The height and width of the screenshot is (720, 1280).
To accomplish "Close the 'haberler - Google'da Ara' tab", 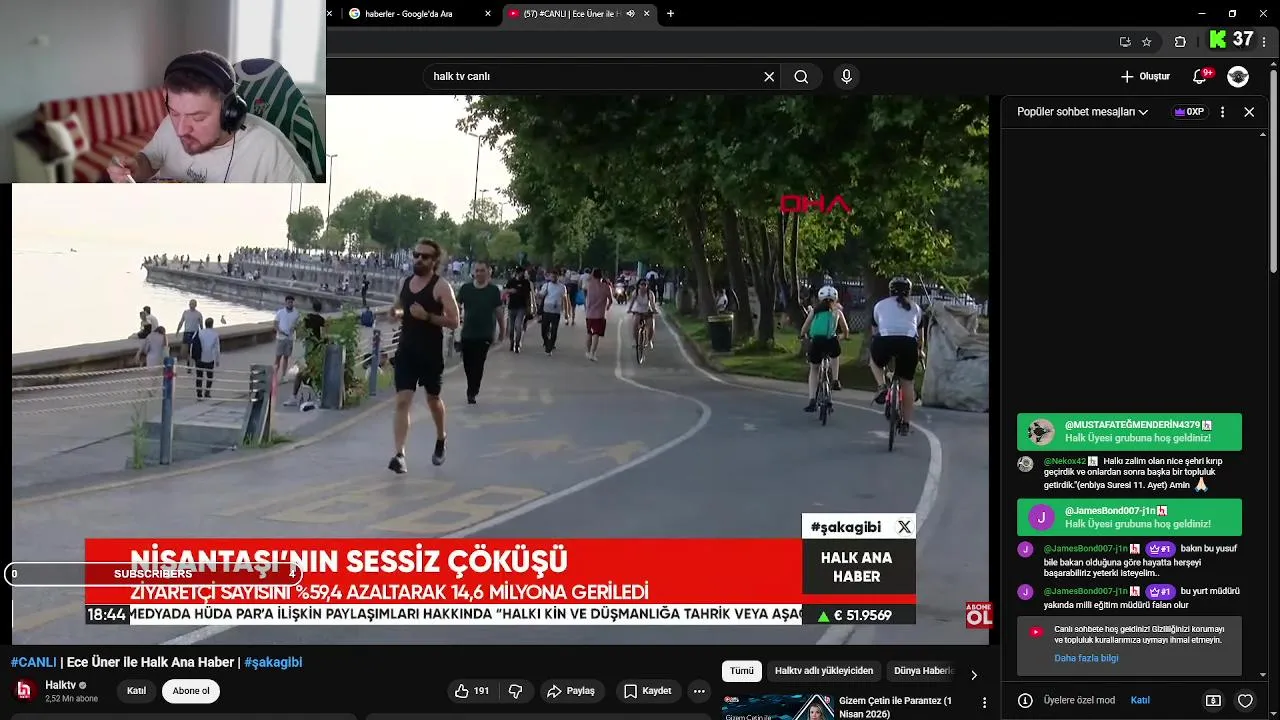I will click(x=488, y=14).
